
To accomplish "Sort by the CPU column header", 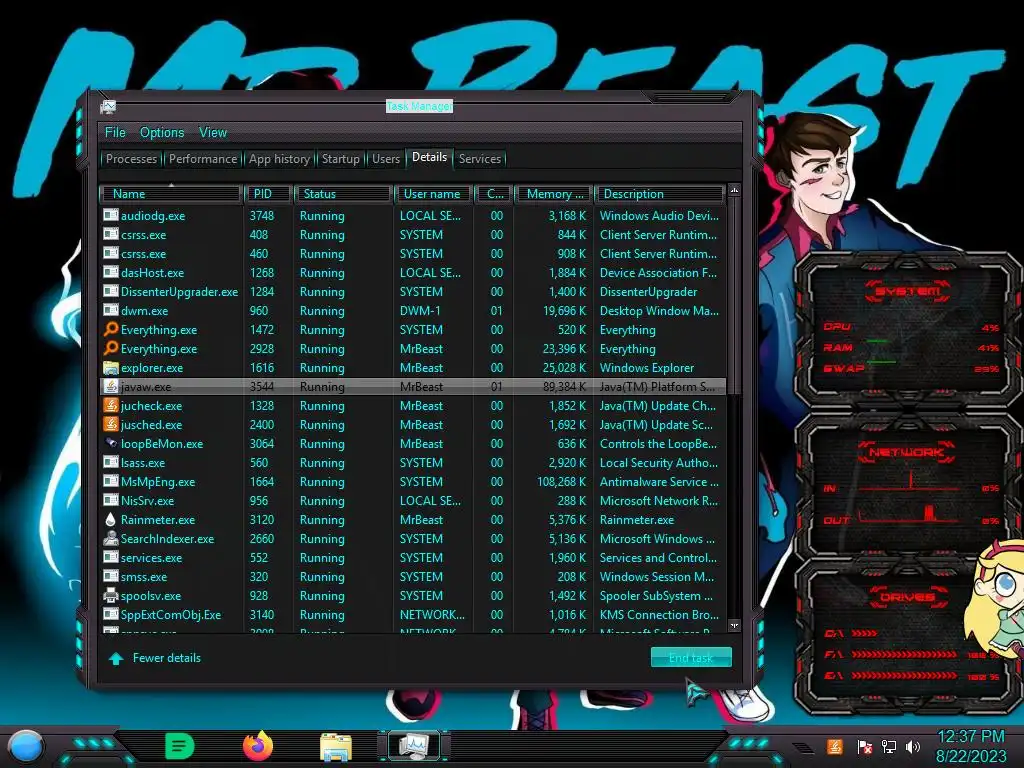I will (494, 194).
